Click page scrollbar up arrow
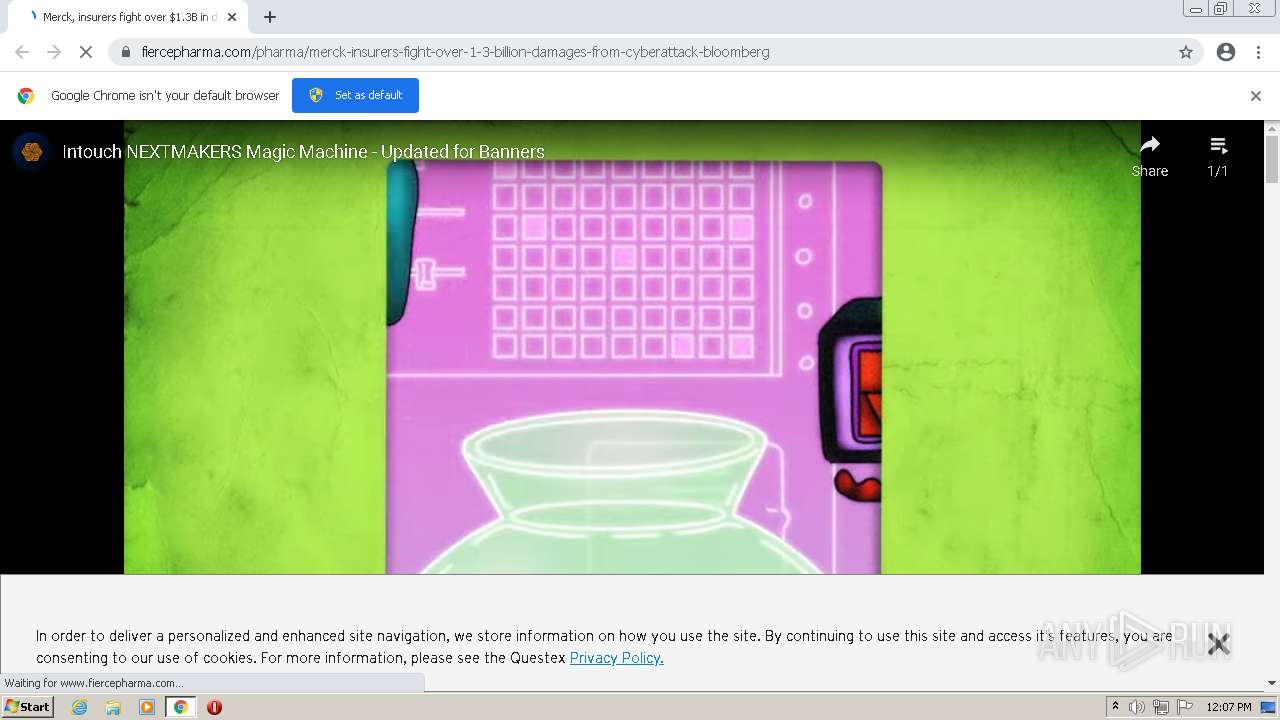This screenshot has width=1280, height=720. [1272, 128]
